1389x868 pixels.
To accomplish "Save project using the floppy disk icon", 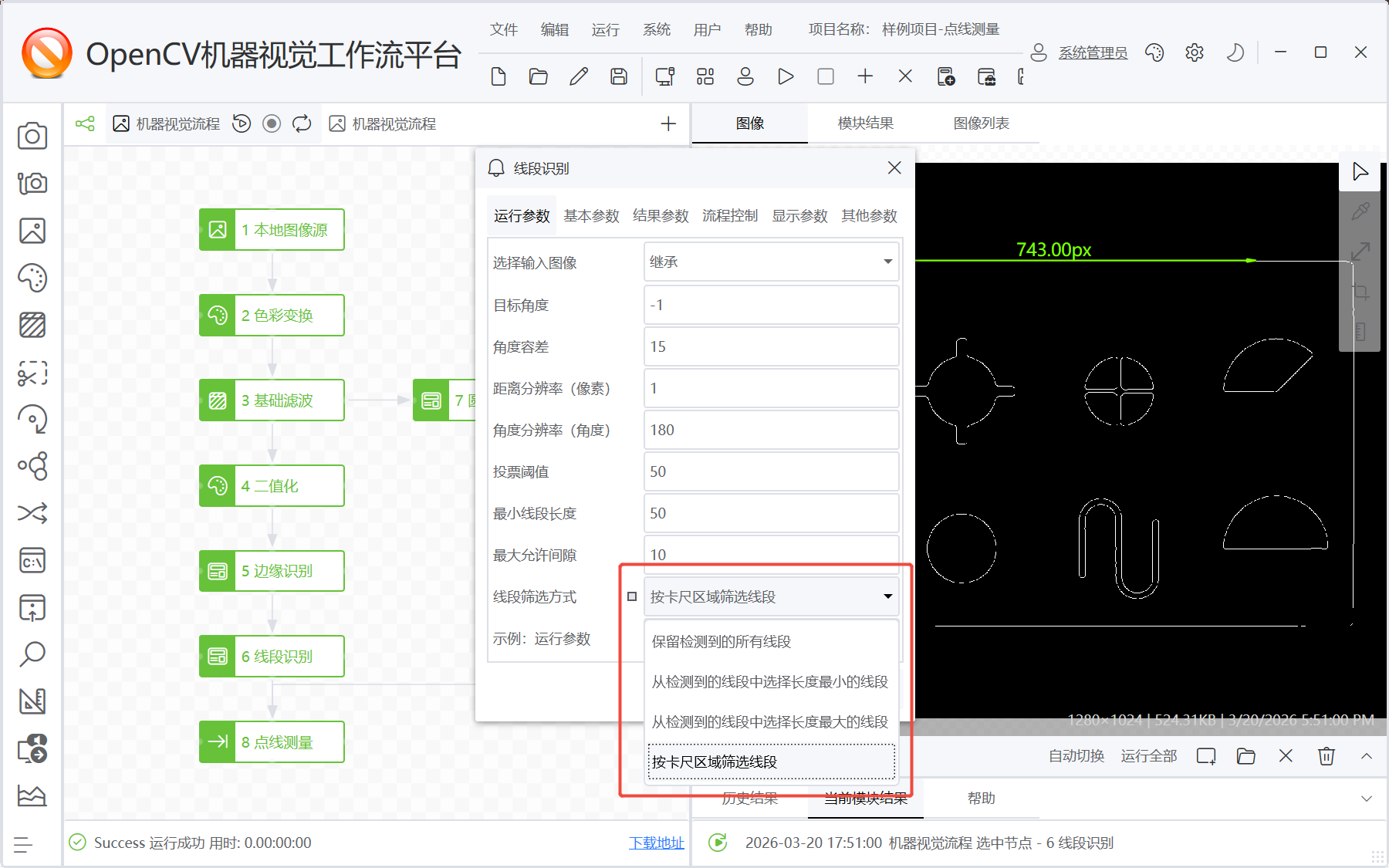I will click(619, 76).
